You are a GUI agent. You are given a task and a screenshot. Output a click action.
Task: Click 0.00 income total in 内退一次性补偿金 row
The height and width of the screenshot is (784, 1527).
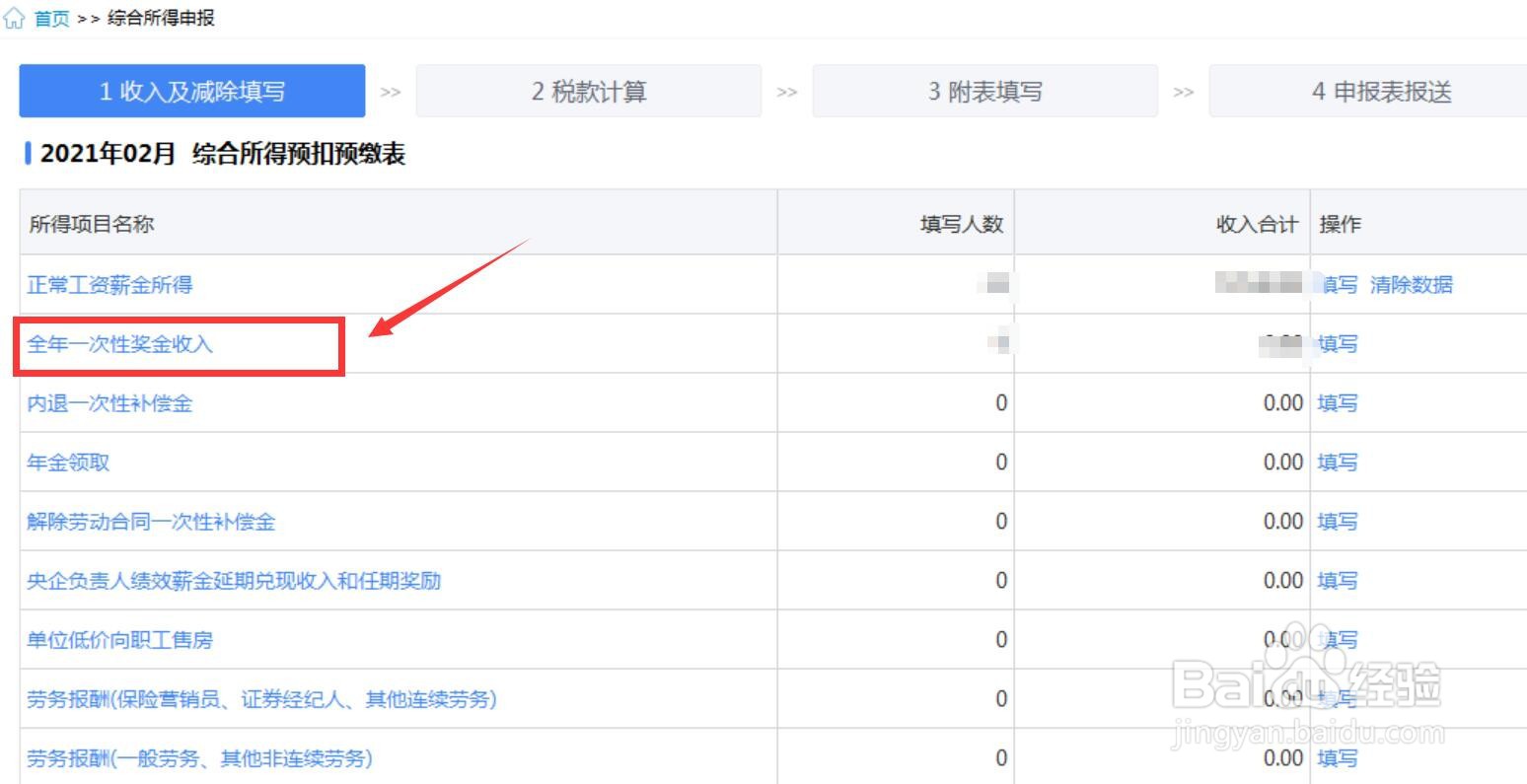[1283, 403]
